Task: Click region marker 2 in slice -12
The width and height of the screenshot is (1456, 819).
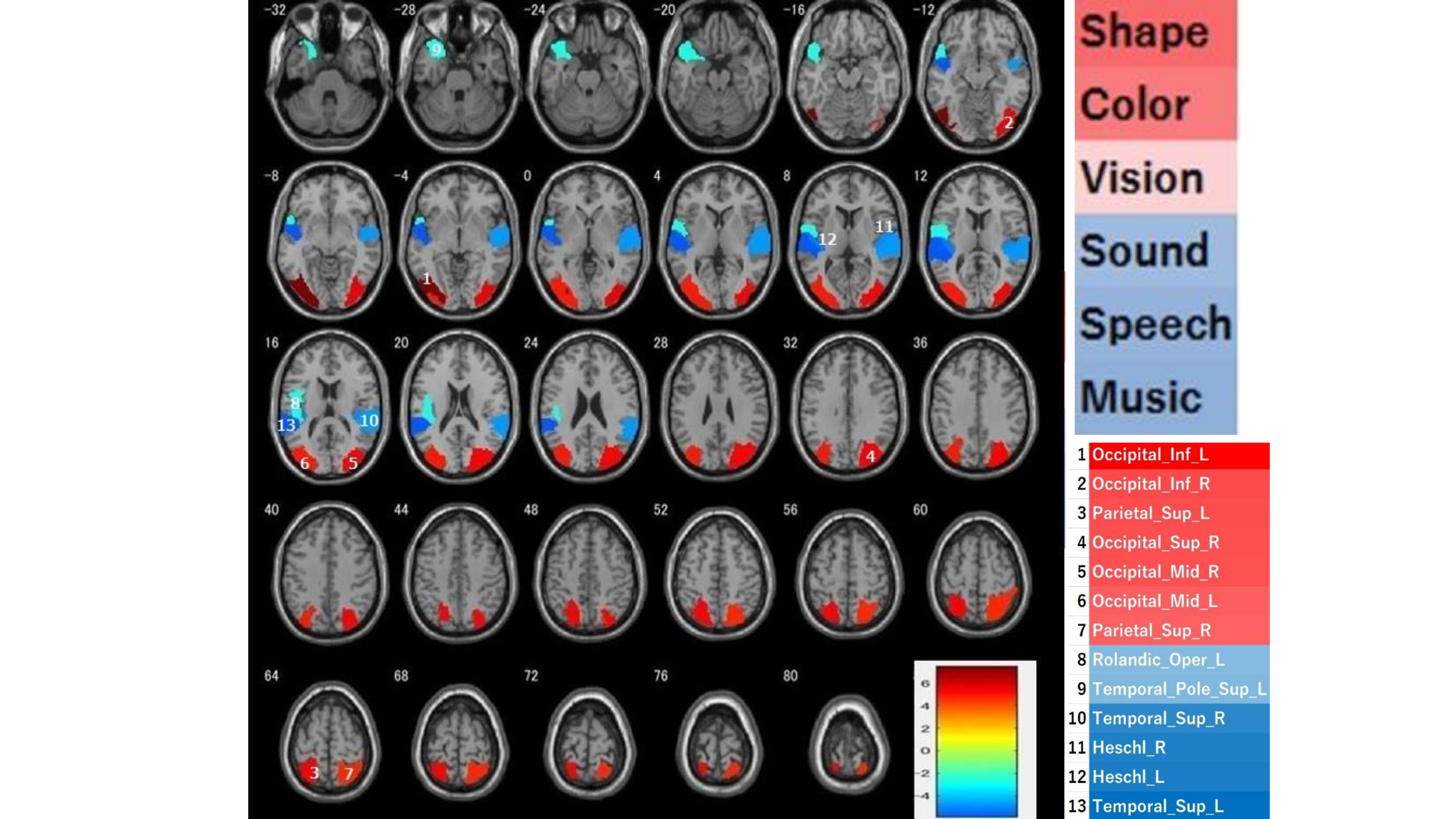Action: click(x=1008, y=122)
